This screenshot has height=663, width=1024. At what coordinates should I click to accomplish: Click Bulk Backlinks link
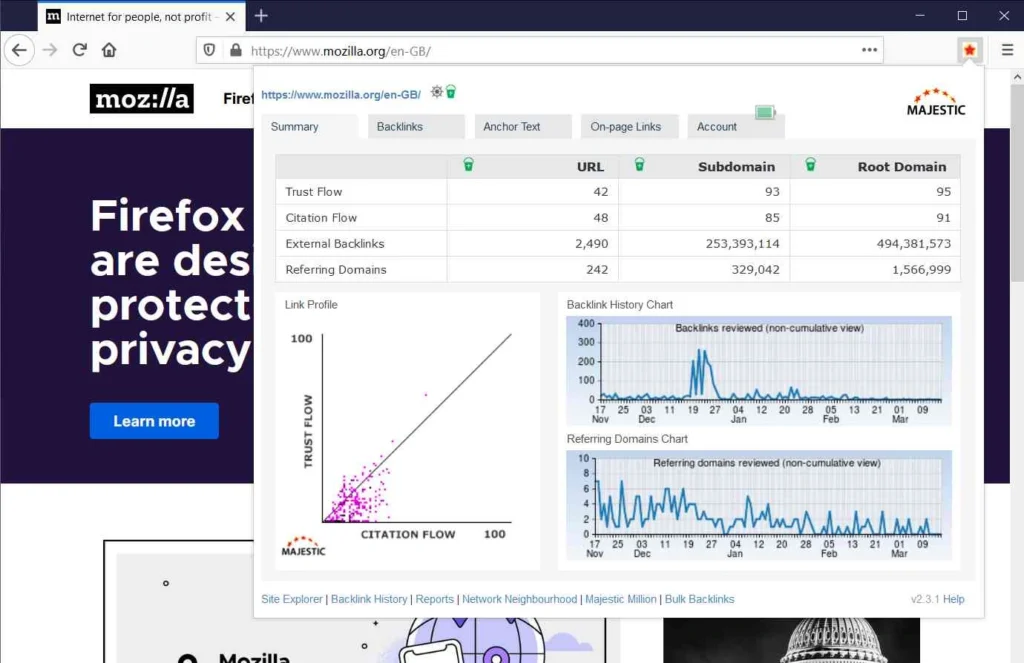(699, 599)
